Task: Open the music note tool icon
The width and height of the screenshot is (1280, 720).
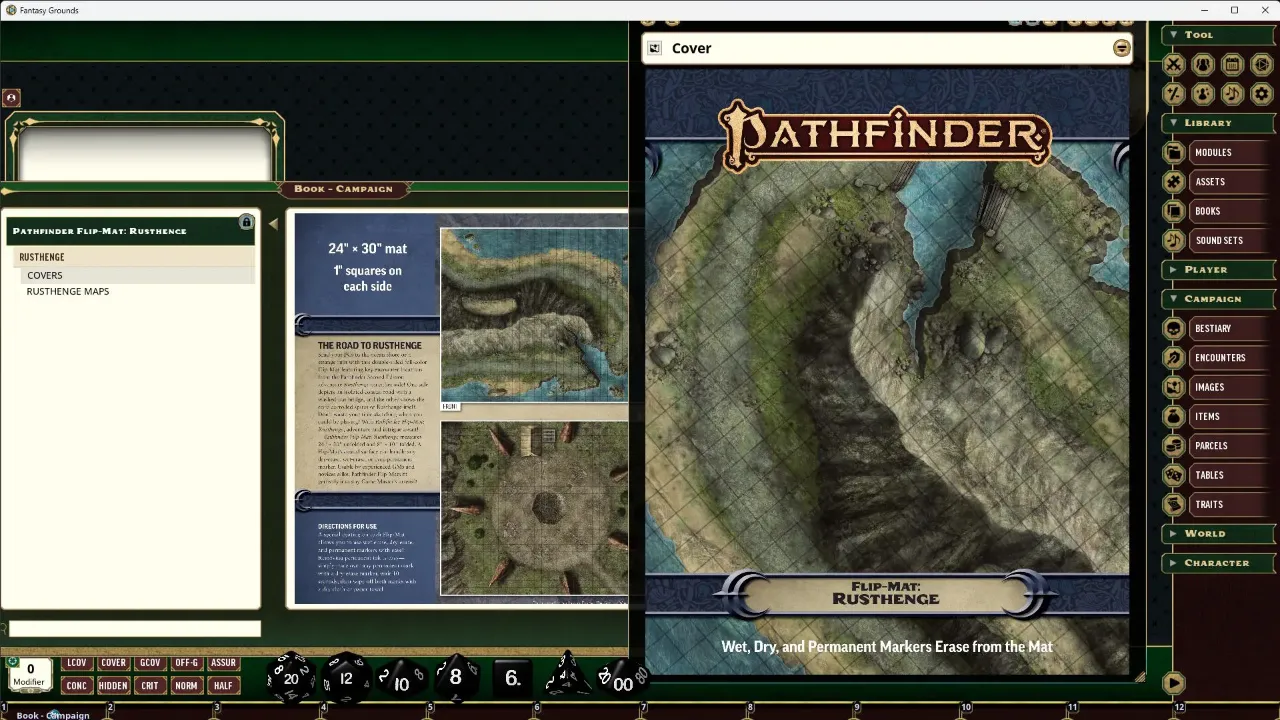Action: 1232,94
